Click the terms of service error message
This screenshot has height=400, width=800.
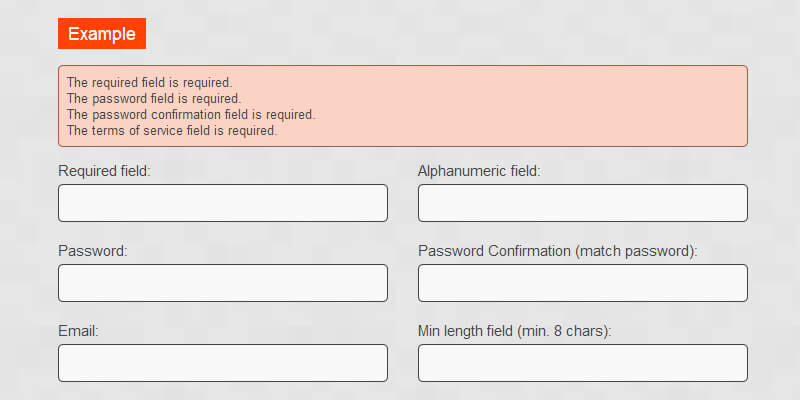(x=171, y=130)
